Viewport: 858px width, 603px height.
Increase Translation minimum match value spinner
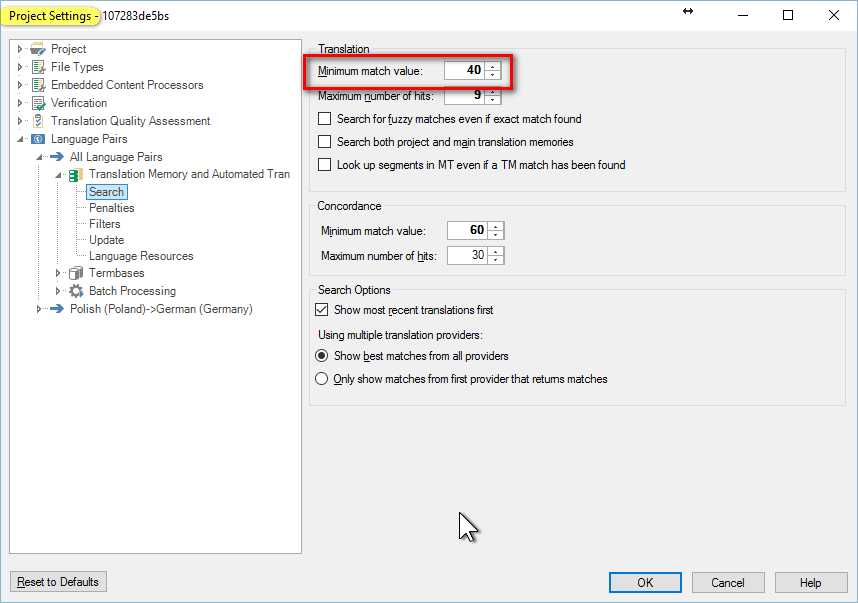493,67
